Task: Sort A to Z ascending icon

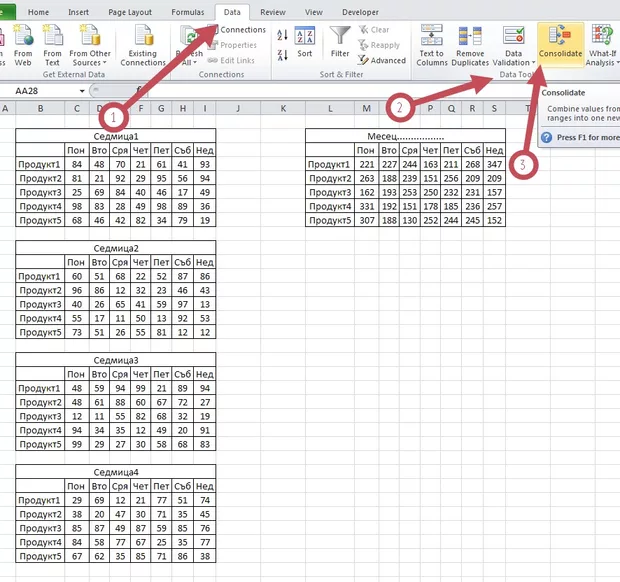Action: click(x=282, y=35)
